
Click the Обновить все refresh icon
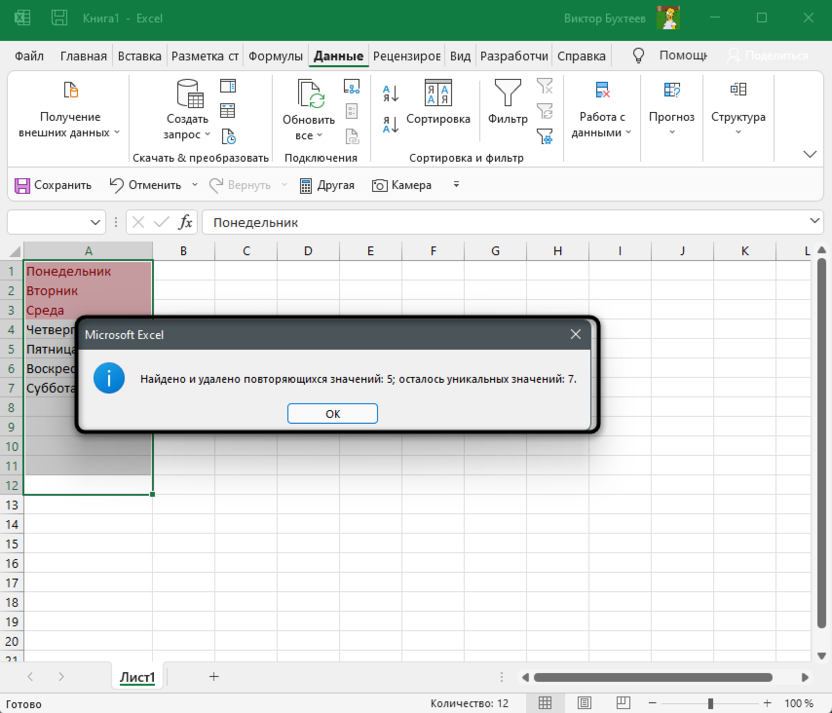[x=311, y=94]
